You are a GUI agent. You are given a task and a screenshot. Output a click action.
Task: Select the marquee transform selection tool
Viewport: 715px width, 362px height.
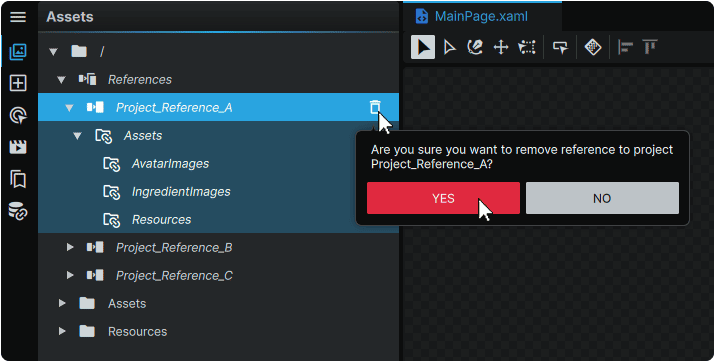tap(527, 47)
